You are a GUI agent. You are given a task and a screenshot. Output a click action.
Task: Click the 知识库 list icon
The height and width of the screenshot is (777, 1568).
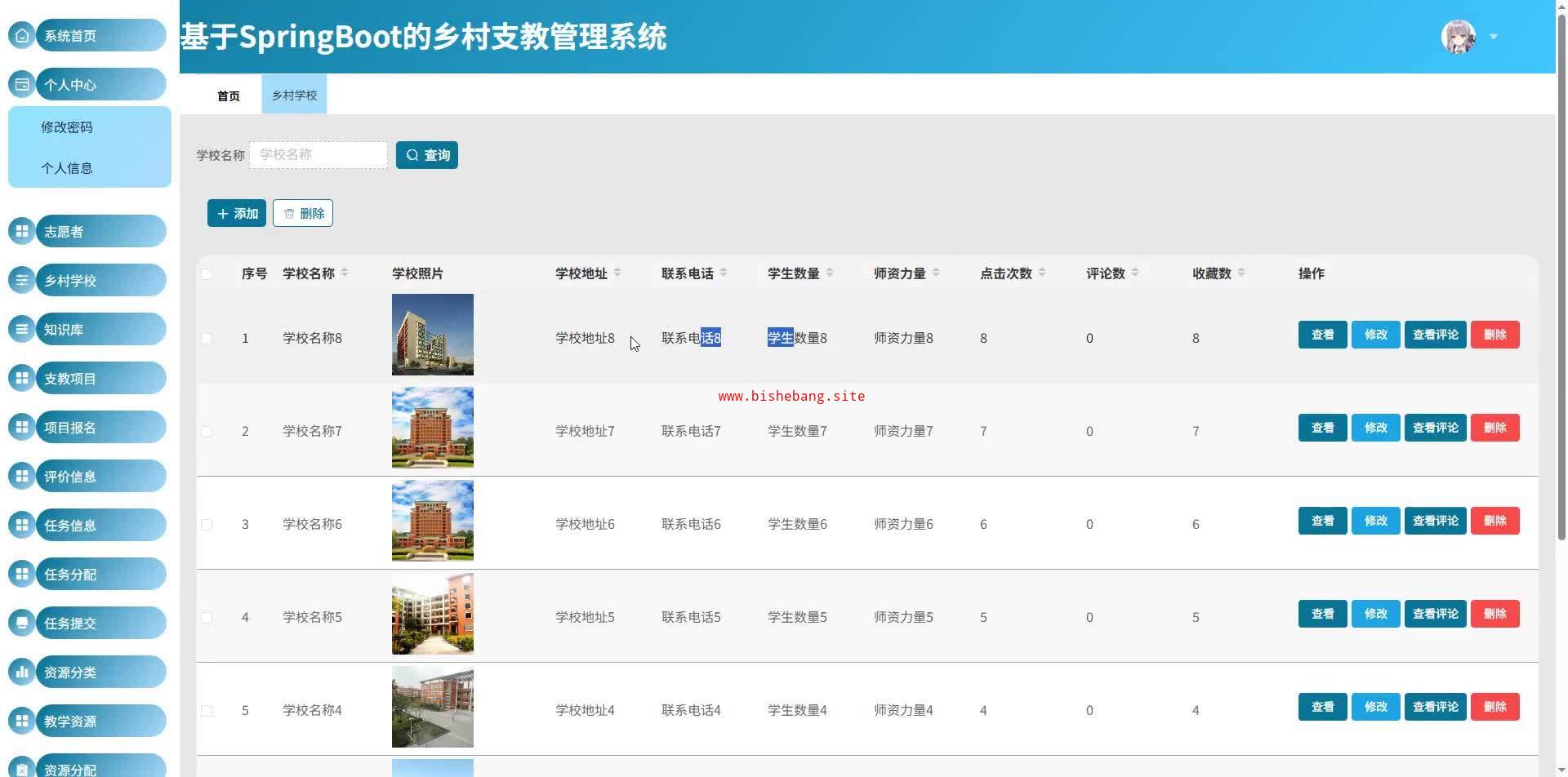coord(22,329)
